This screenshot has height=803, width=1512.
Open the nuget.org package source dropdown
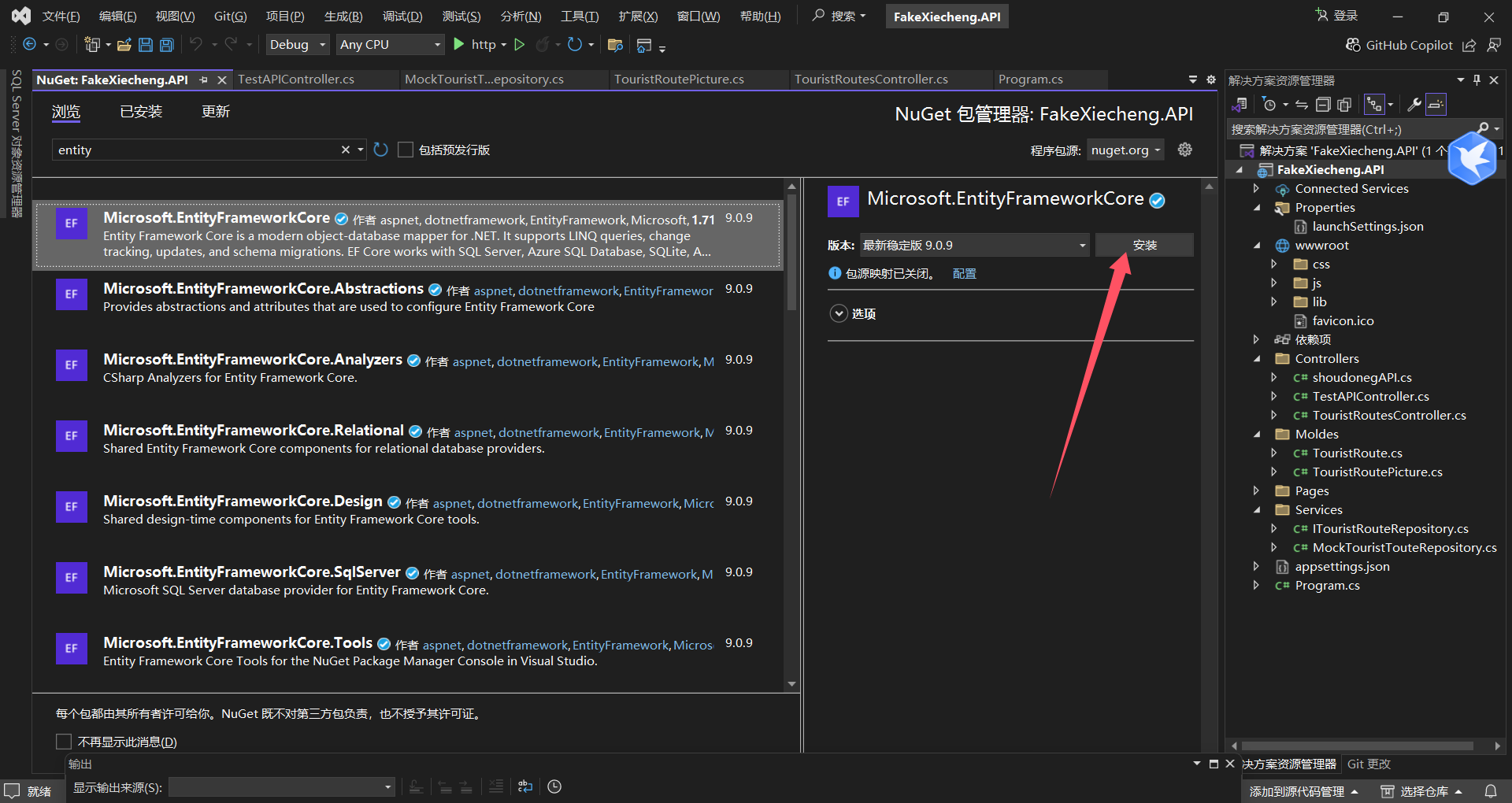(1125, 150)
